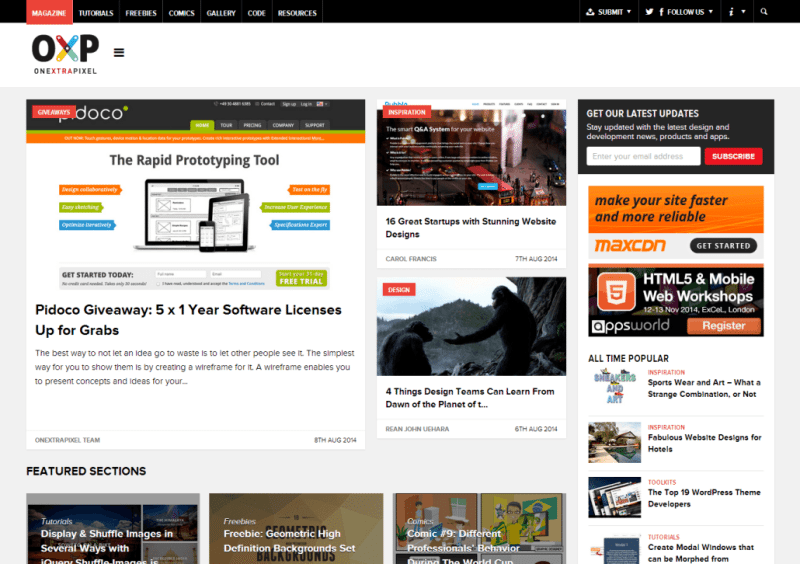Viewport: 800px width, 564px height.
Task: Click the HTML5 shield ad graphic
Action: 612,294
